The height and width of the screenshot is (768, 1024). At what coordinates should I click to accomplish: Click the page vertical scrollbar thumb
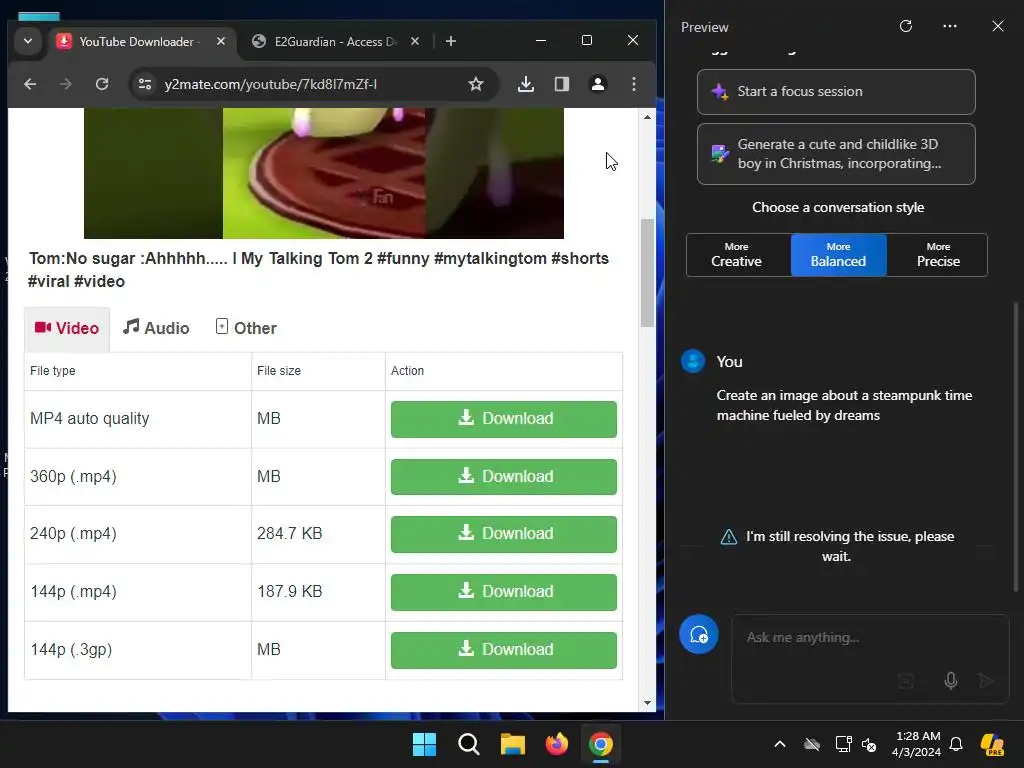[x=647, y=272]
